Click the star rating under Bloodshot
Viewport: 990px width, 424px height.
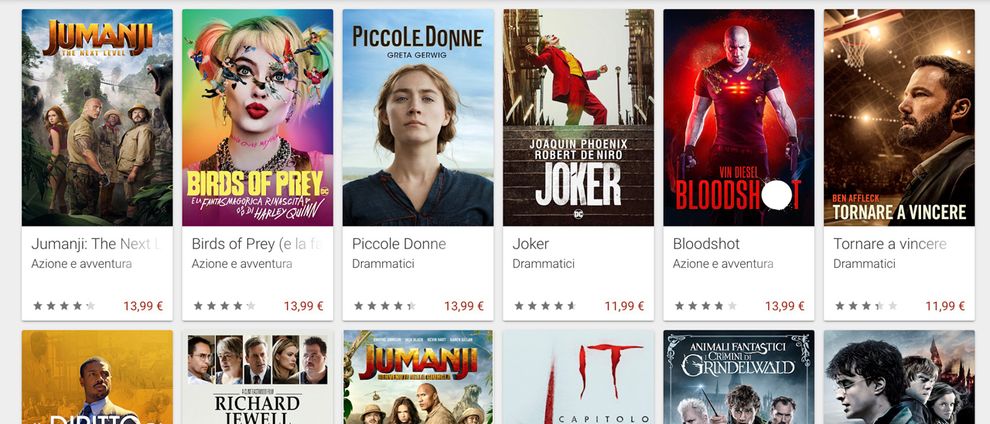pos(705,306)
